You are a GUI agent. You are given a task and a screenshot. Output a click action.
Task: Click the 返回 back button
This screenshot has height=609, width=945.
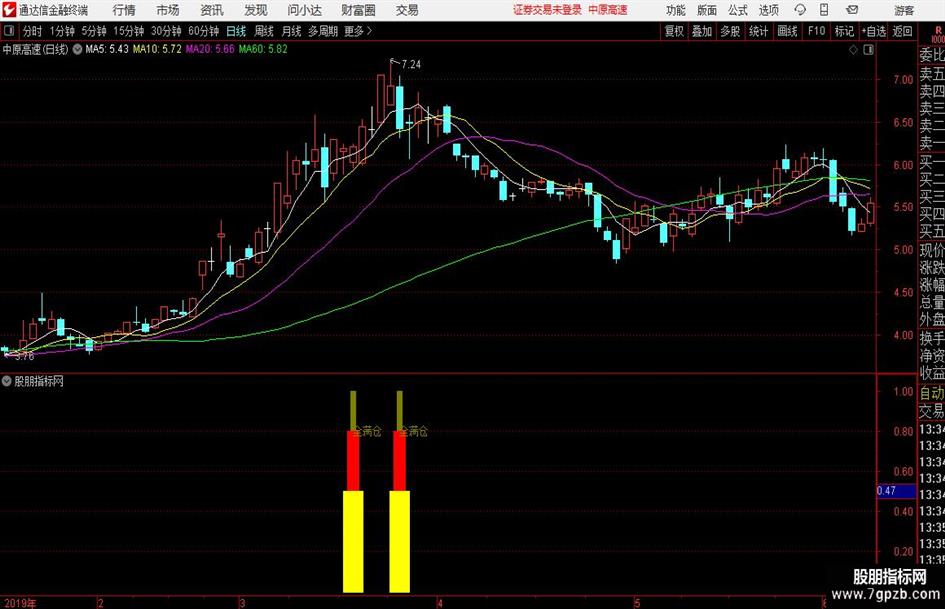902,31
